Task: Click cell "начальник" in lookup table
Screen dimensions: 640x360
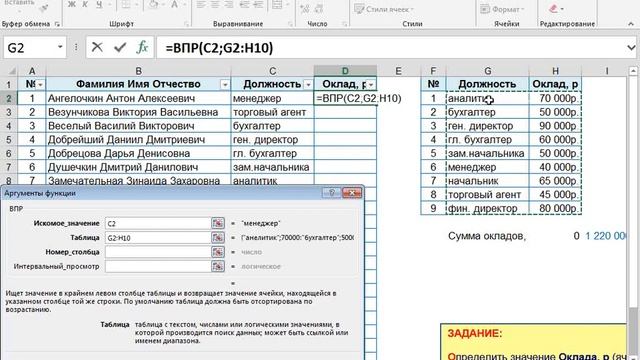Action: point(488,181)
